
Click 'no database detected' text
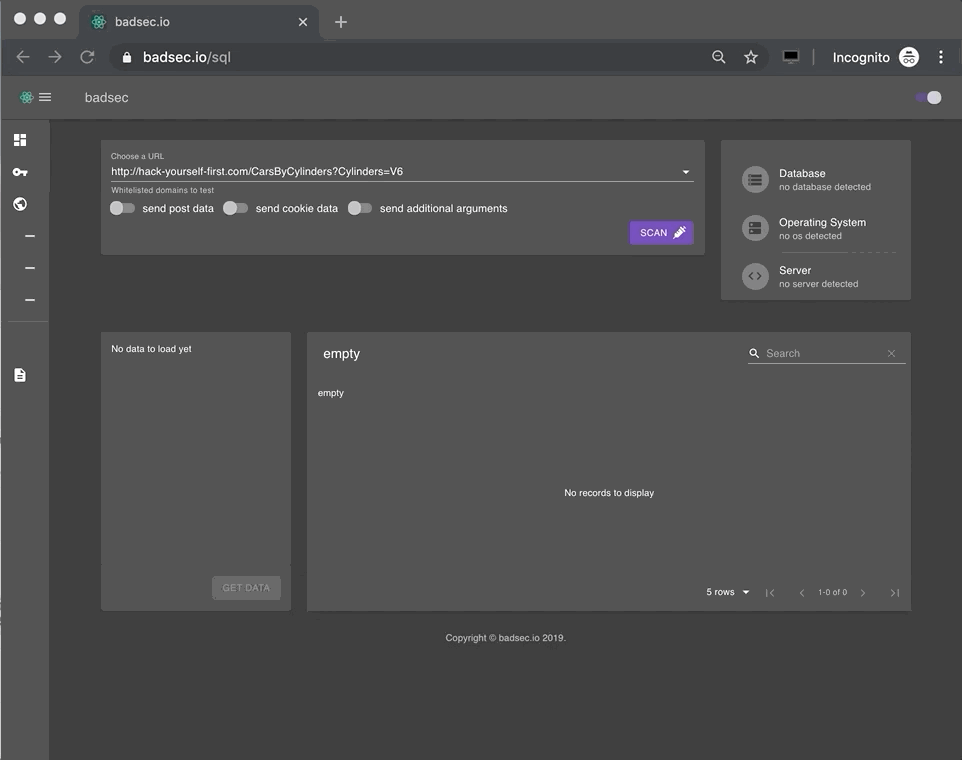tap(825, 187)
